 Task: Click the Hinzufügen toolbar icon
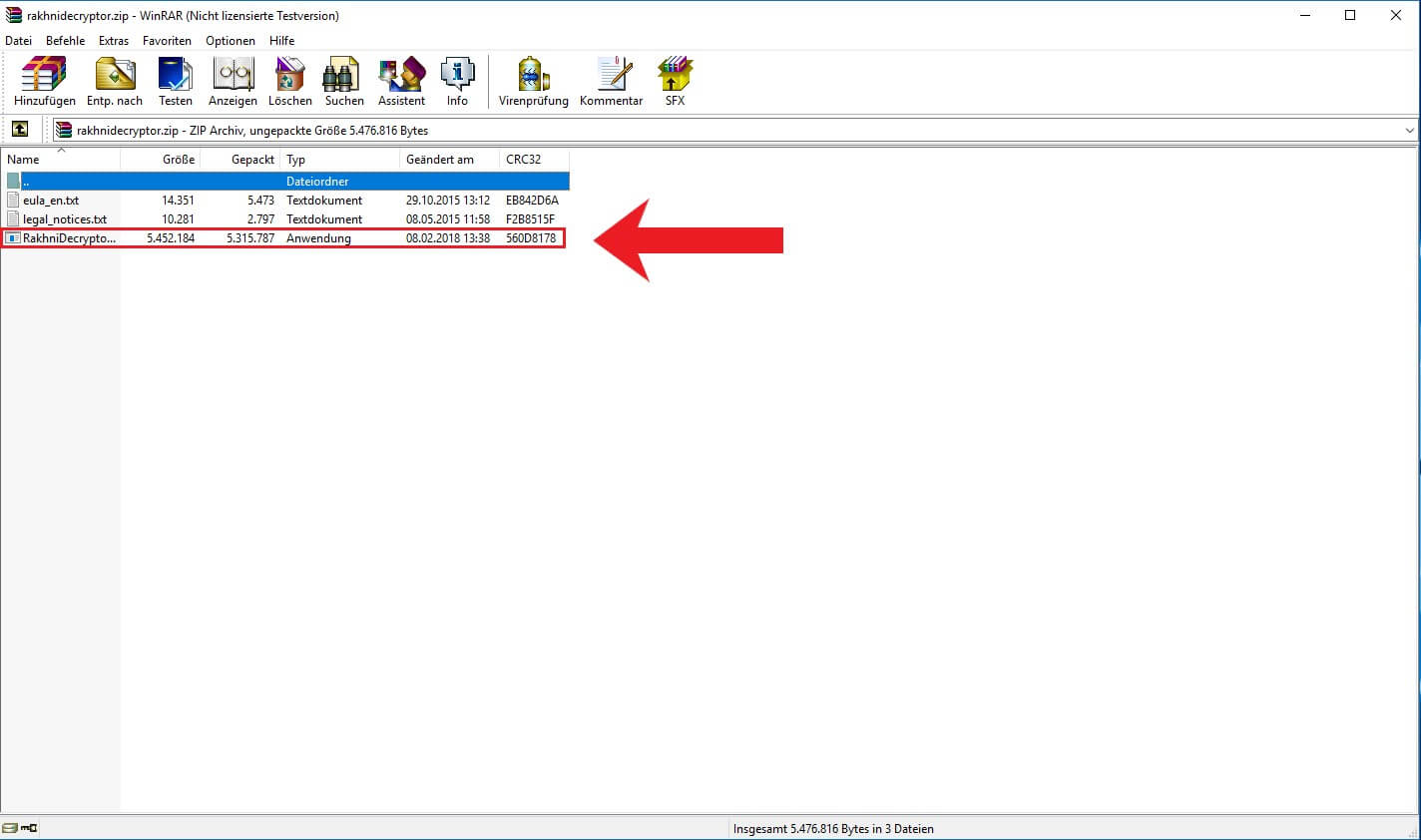44,74
